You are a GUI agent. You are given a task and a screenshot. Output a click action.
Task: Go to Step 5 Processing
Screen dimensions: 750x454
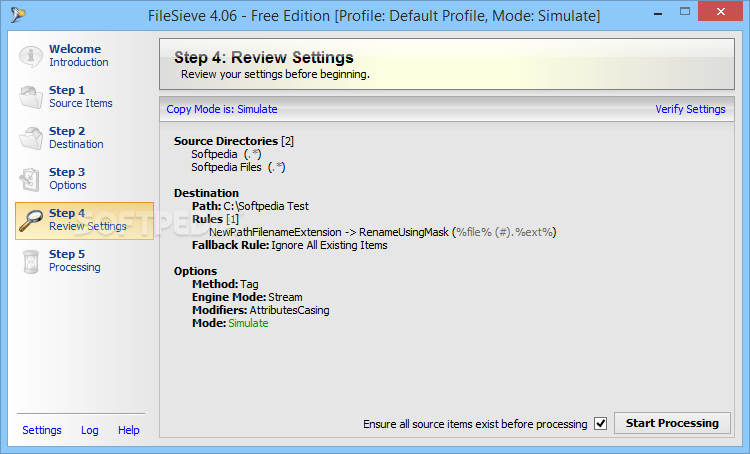[x=75, y=261]
